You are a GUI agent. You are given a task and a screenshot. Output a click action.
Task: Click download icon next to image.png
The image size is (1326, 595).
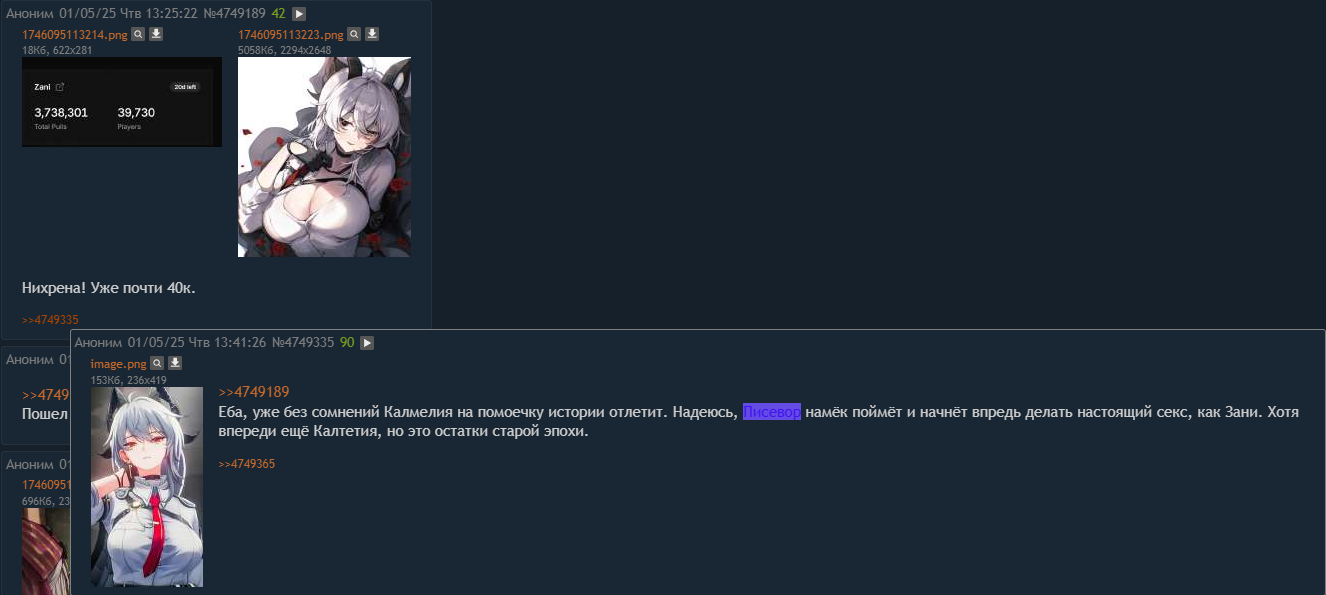(x=174, y=363)
